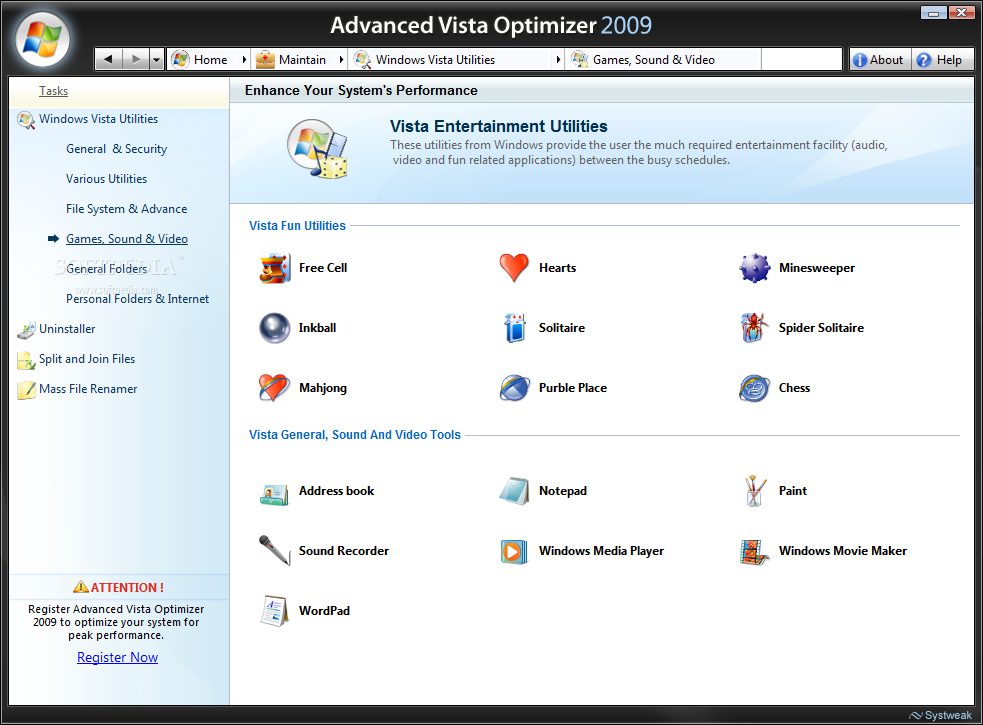Click Mass File Renamer icon

click(26, 389)
